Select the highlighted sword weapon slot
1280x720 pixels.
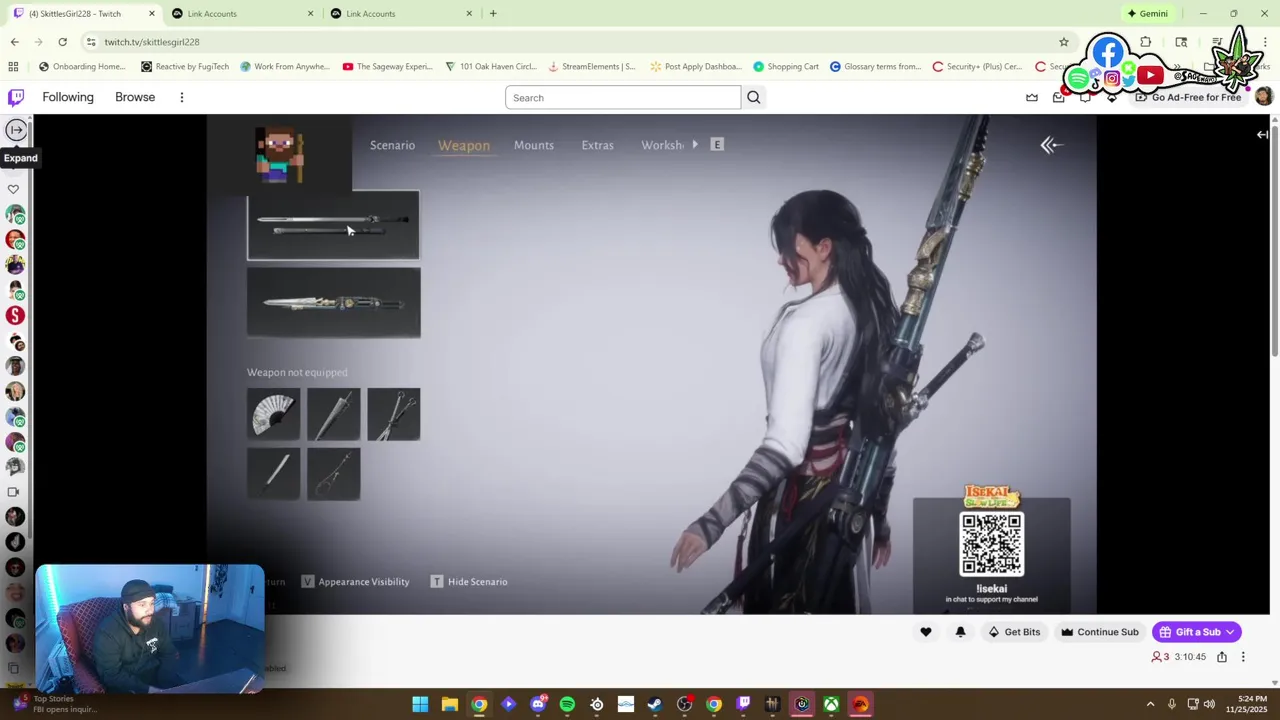pyautogui.click(x=333, y=225)
